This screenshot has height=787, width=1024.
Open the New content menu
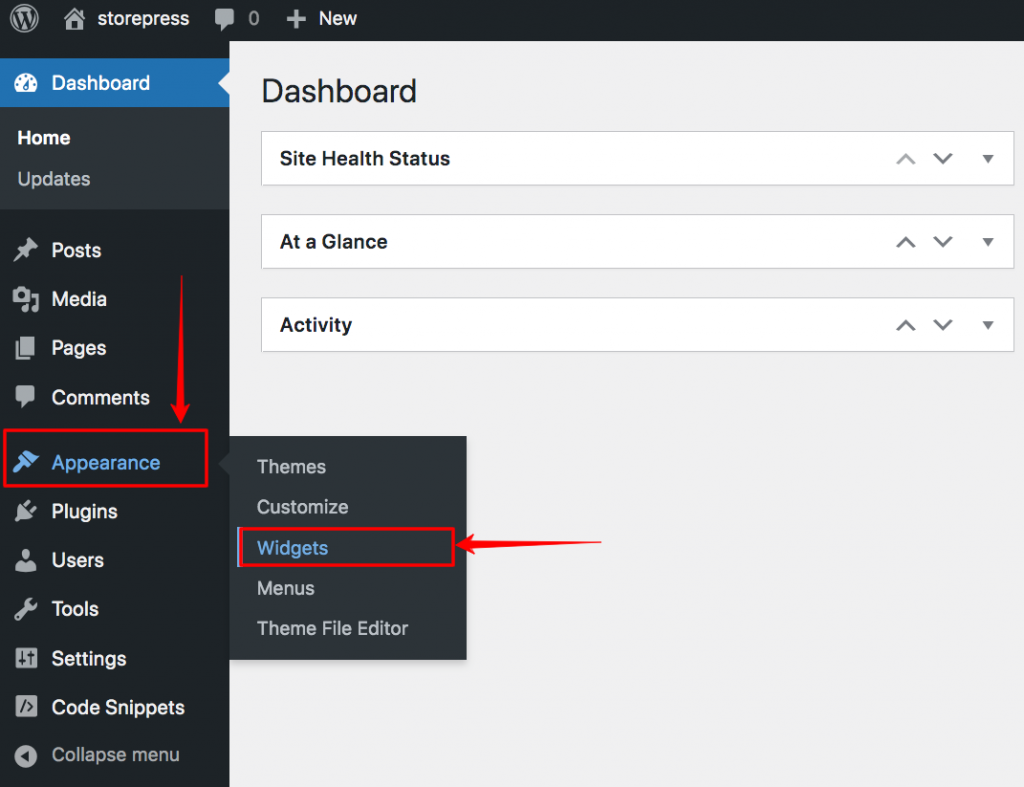[x=322, y=19]
